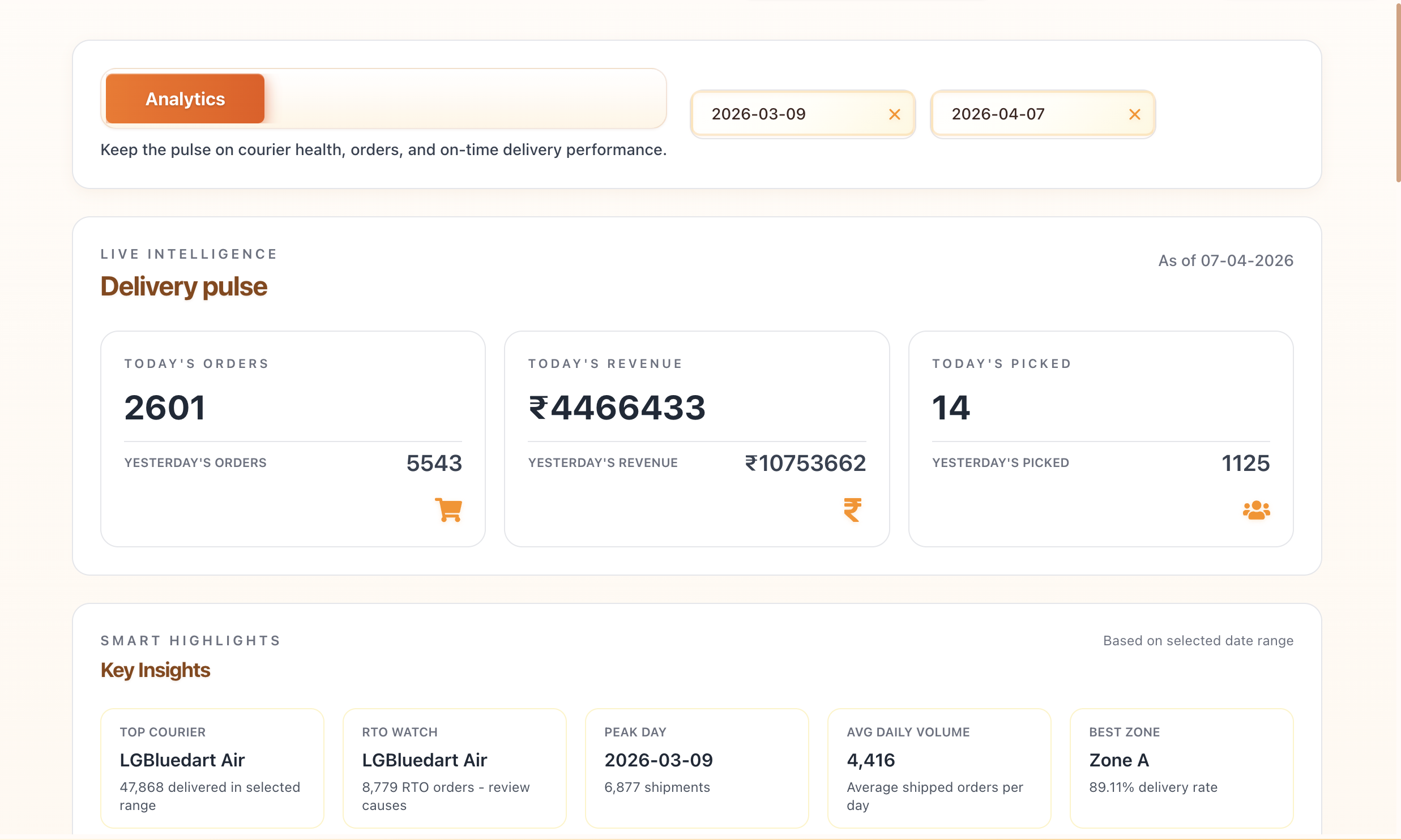The height and width of the screenshot is (840, 1401).
Task: Click the '89.11% delivery rate' text
Action: tap(1154, 787)
